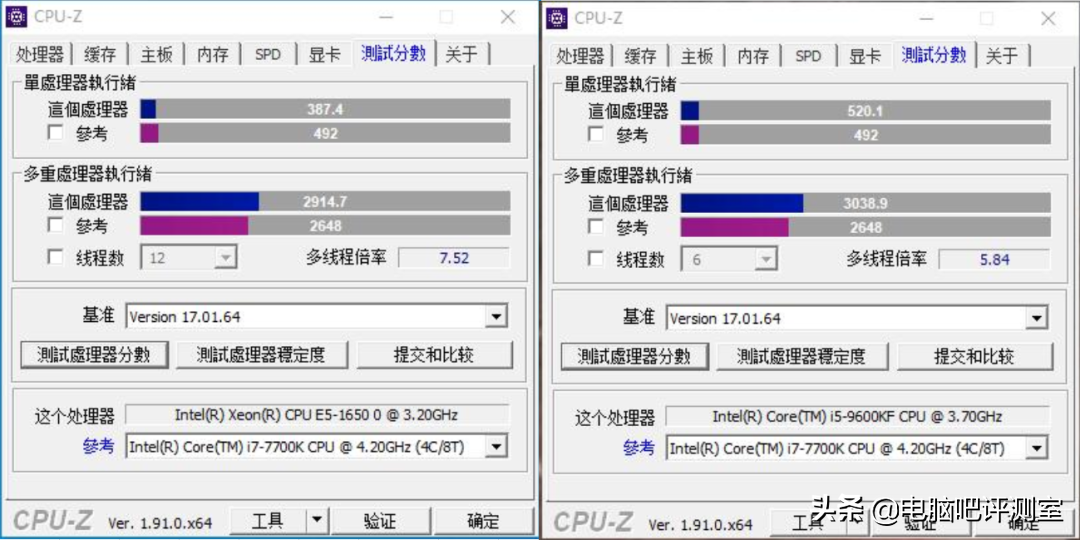This screenshot has width=1080, height=540.
Task: Click 验证 button in left window
Action: click(x=380, y=521)
